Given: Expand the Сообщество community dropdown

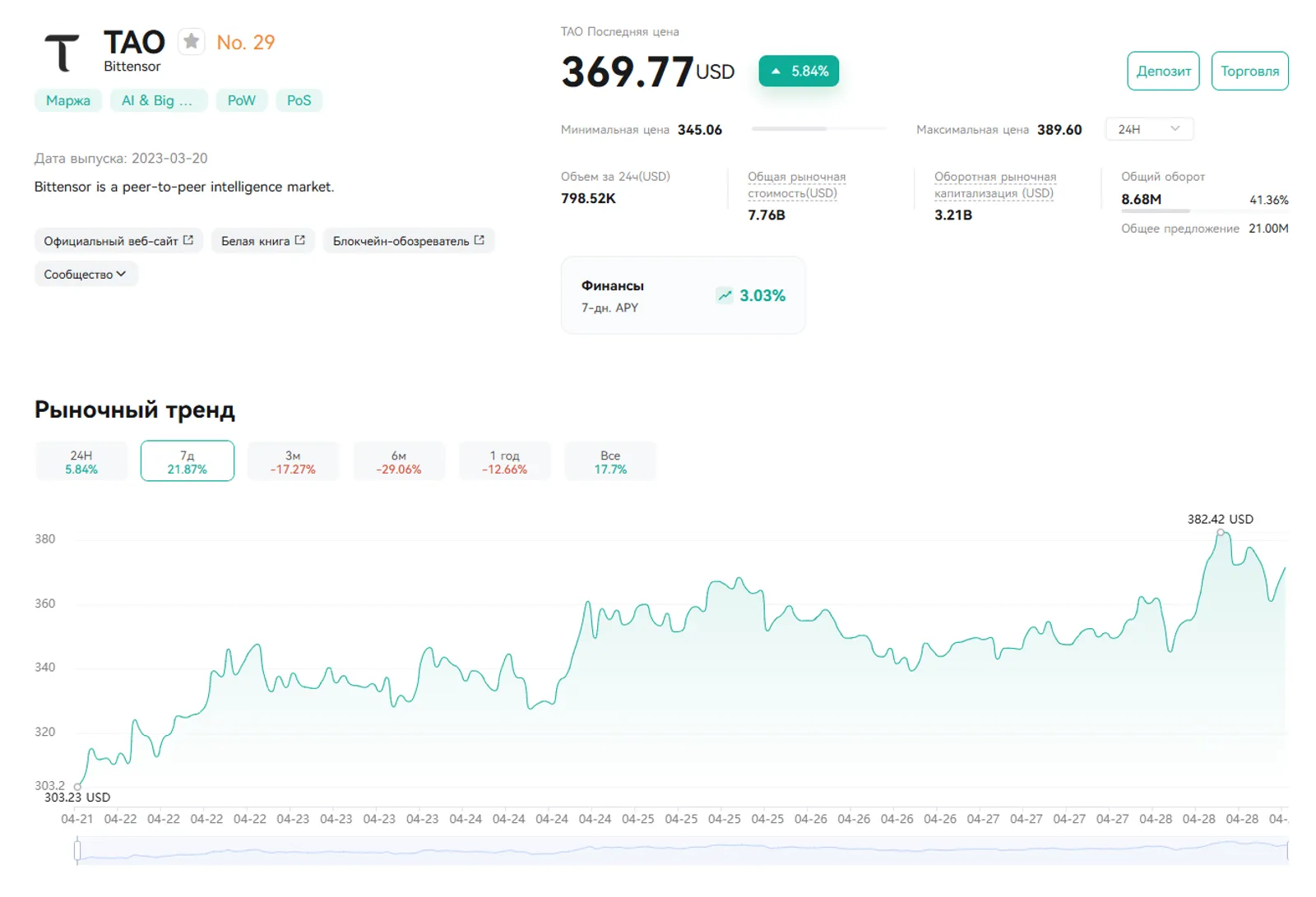Looking at the screenshot, I should [86, 274].
